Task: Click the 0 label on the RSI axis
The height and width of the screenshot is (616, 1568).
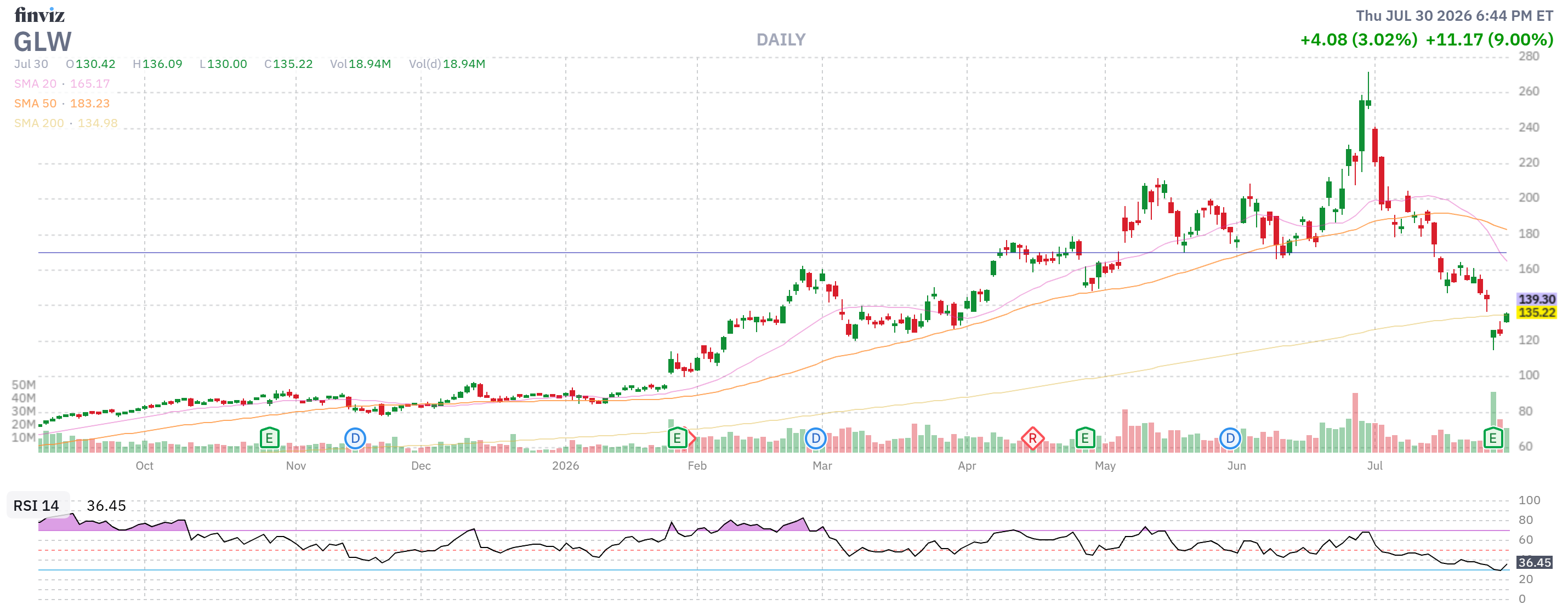Action: click(x=1522, y=599)
